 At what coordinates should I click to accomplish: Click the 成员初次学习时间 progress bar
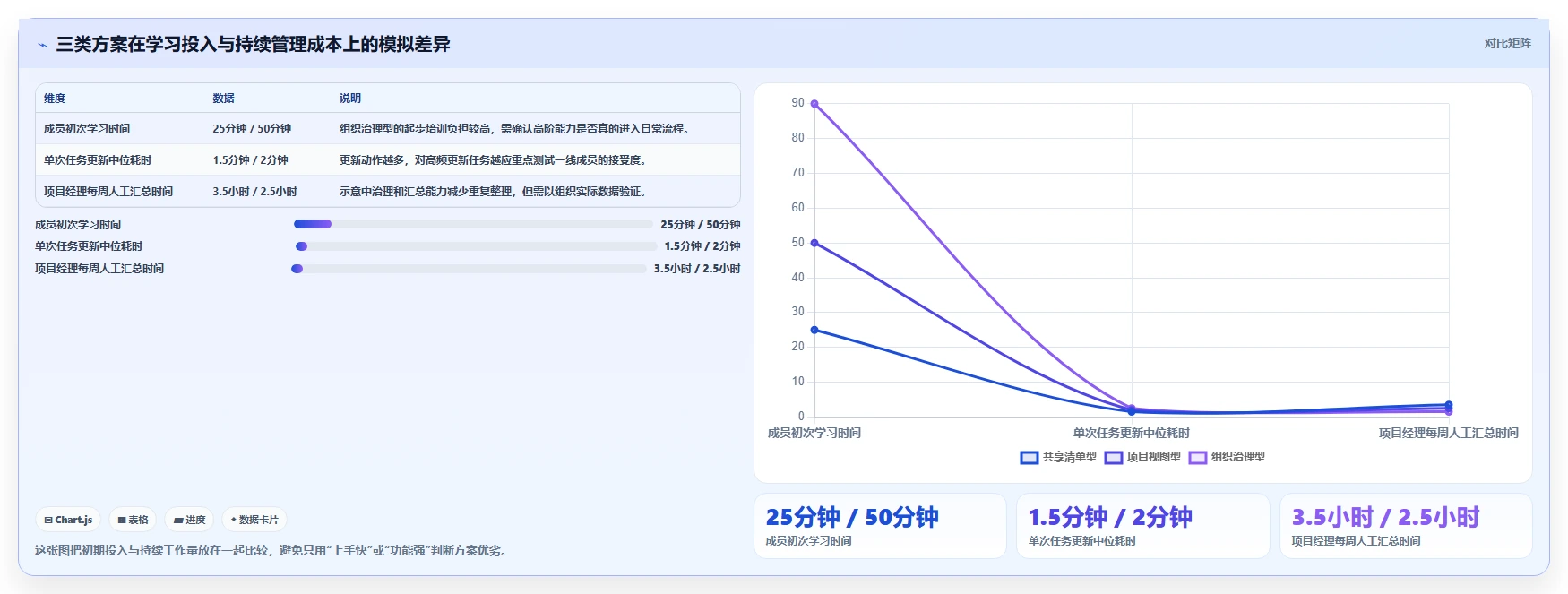point(473,224)
